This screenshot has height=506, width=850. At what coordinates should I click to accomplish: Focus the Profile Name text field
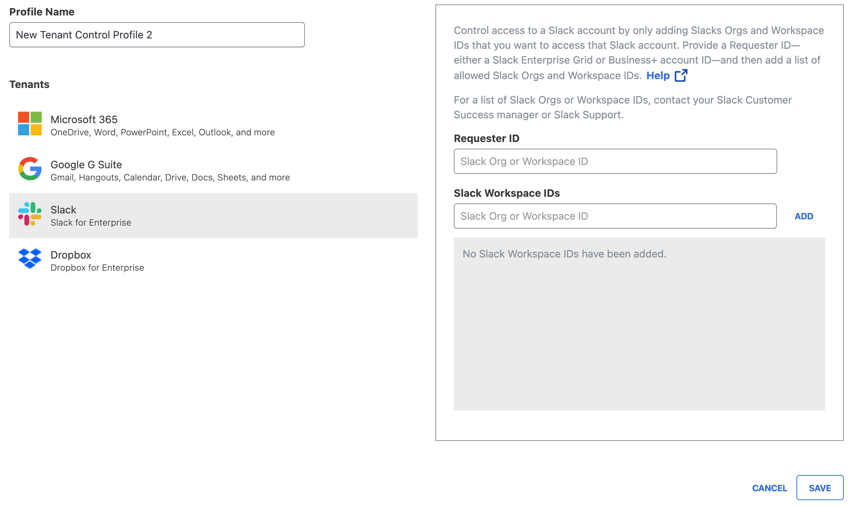pos(157,35)
